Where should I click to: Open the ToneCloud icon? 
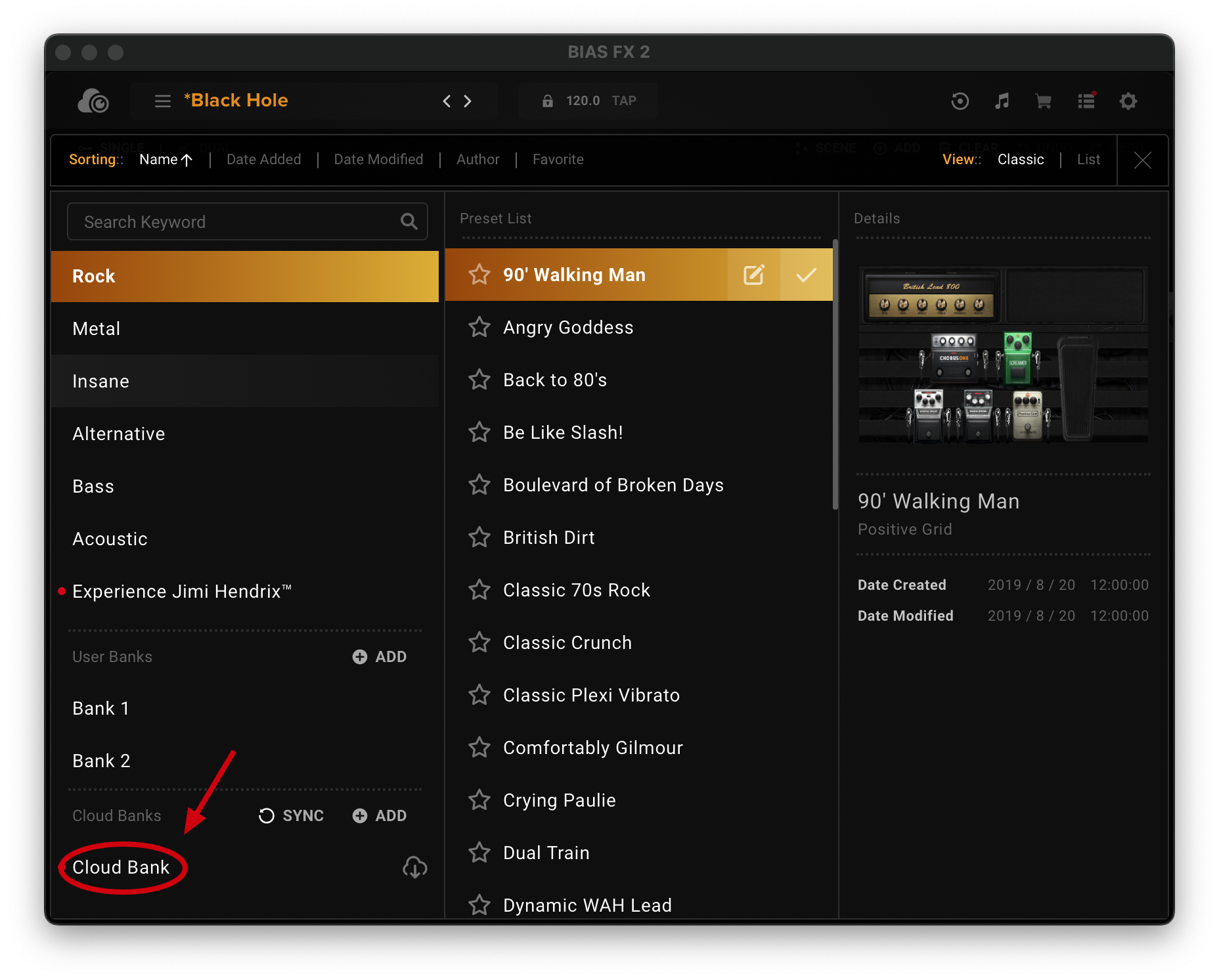point(93,100)
